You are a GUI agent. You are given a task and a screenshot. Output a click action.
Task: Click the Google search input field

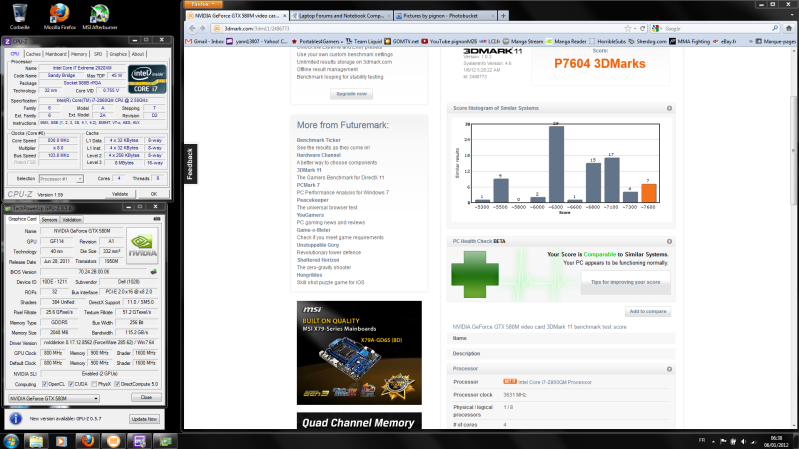(x=717, y=29)
